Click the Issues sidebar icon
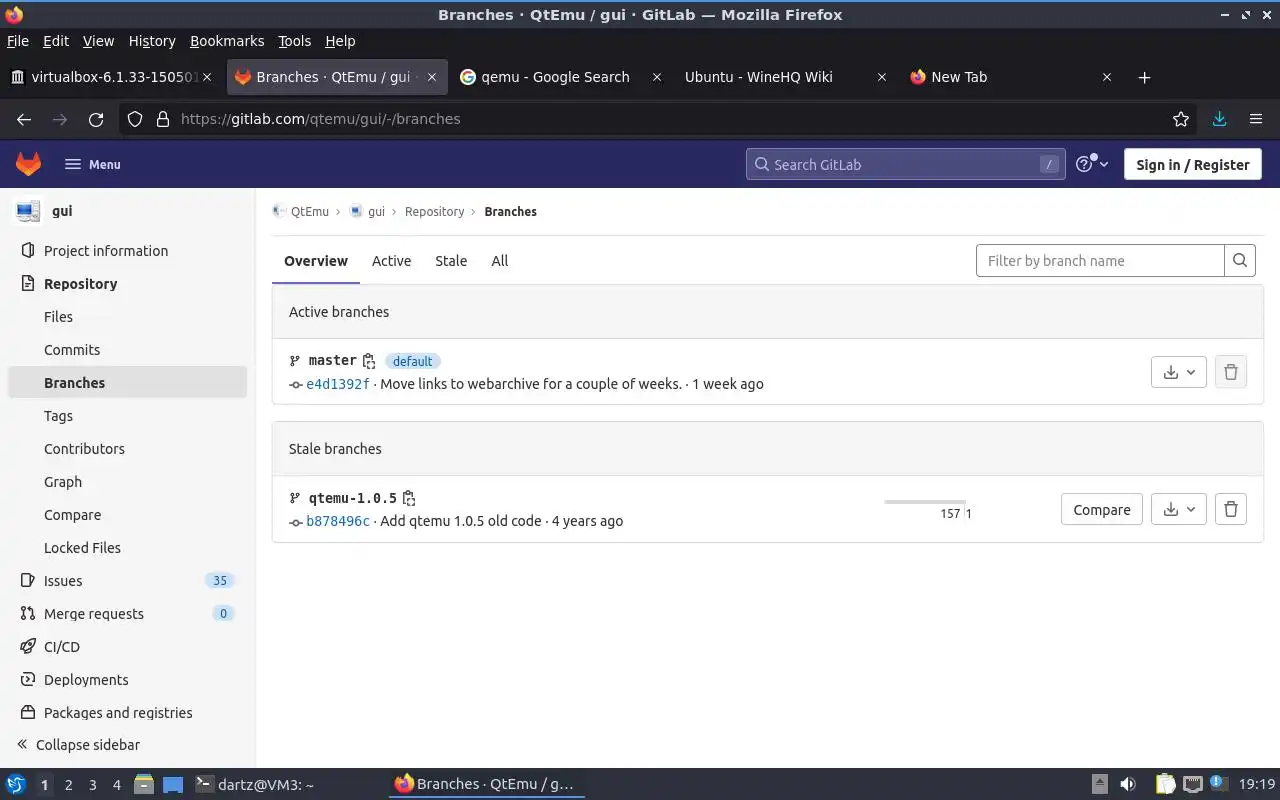Screen dimensions: 1280x800 28,581
